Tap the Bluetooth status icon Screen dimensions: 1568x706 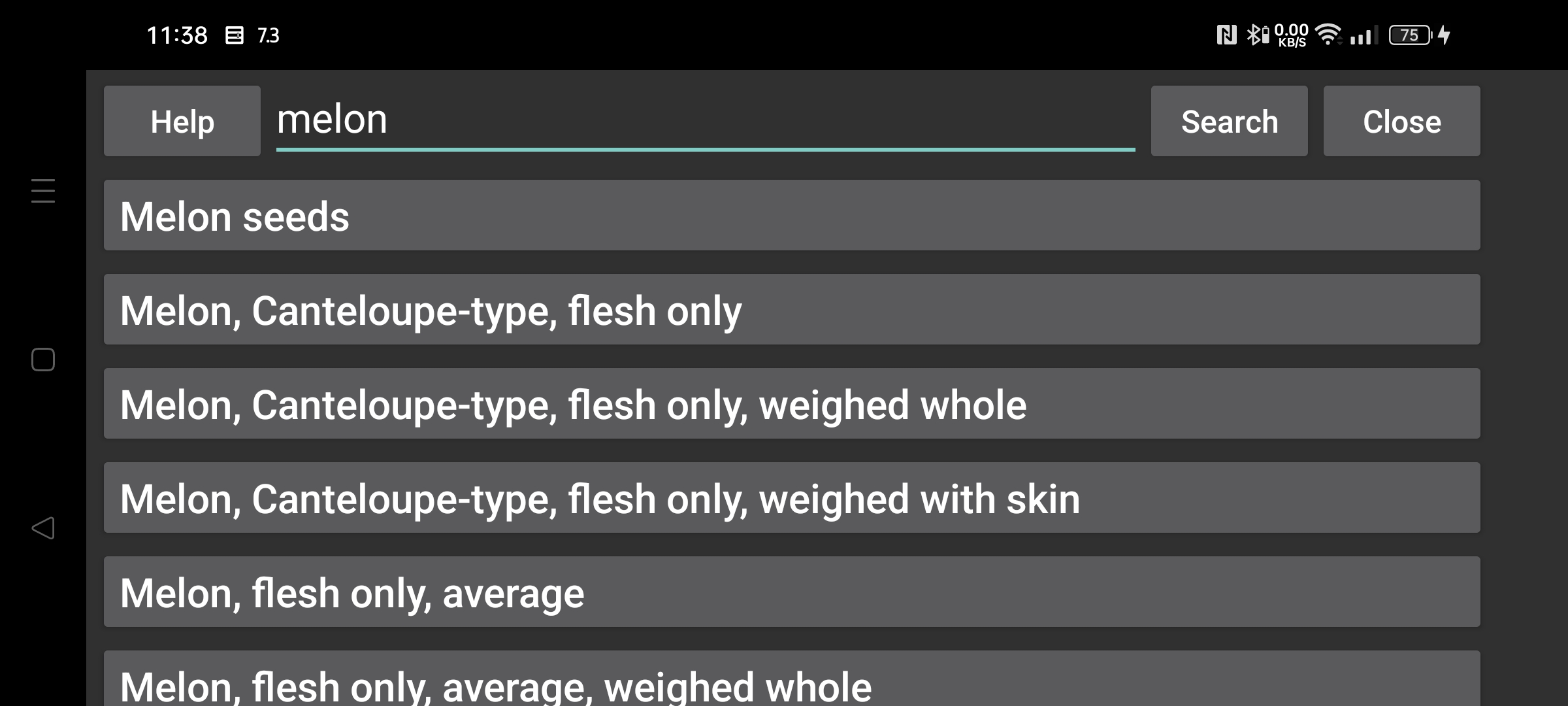(1257, 35)
